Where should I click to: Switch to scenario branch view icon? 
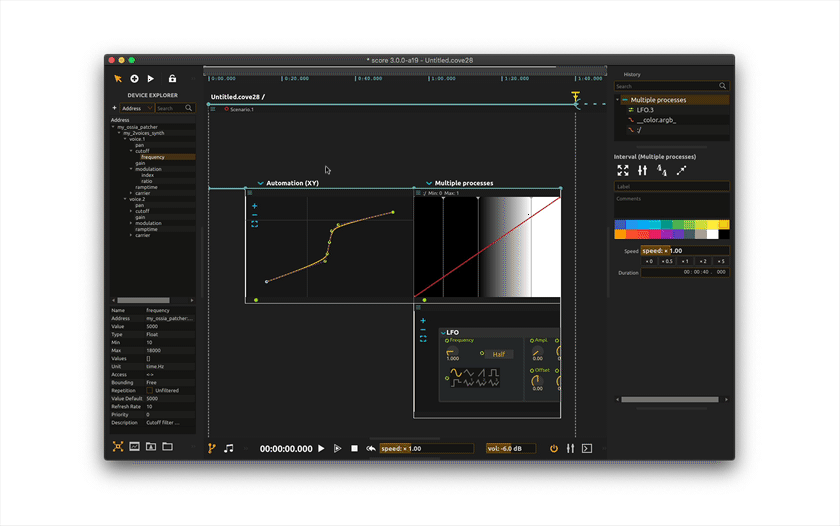point(212,448)
